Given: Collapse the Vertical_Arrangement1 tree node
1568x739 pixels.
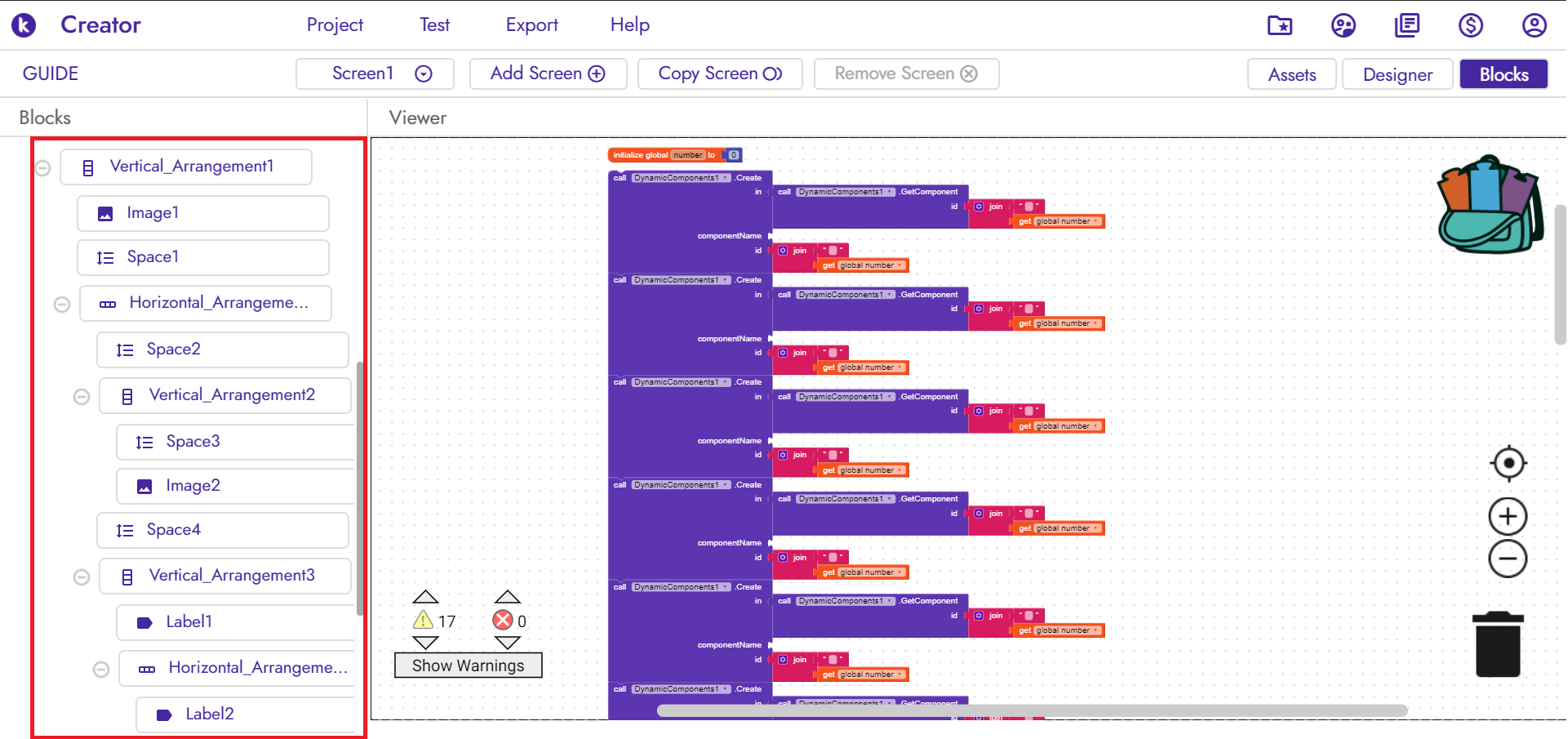Looking at the screenshot, I should 43,168.
